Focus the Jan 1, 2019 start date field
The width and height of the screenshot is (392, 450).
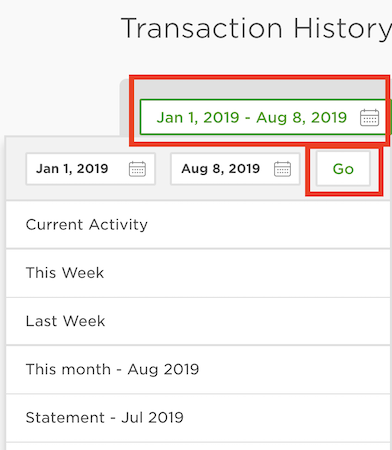[91, 169]
